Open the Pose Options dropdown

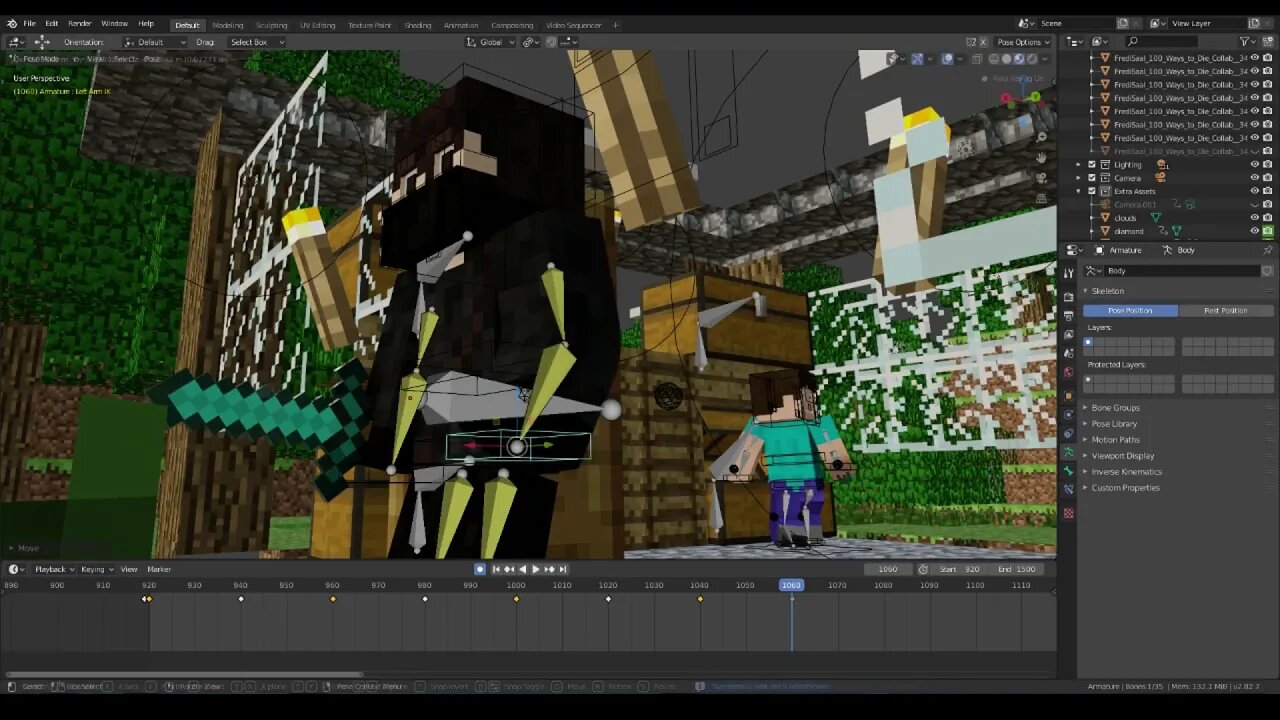point(1023,42)
